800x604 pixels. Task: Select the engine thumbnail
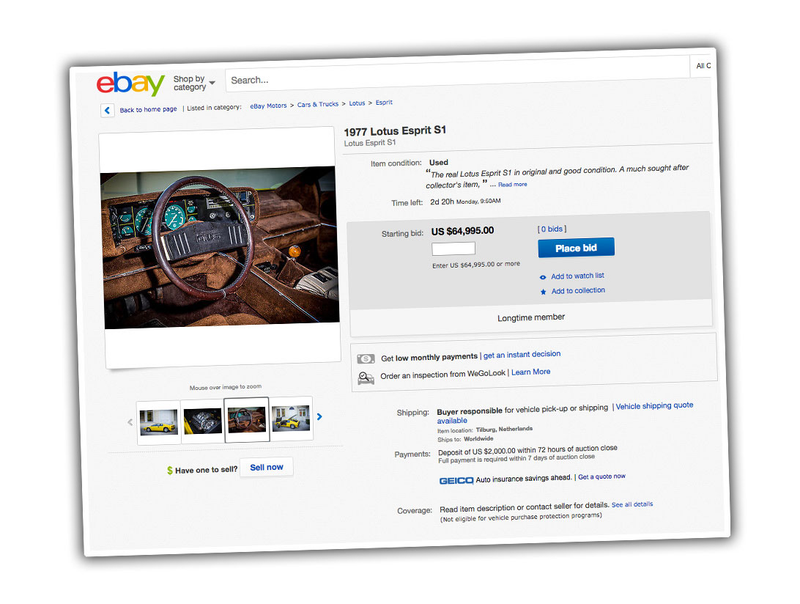pyautogui.click(x=203, y=421)
